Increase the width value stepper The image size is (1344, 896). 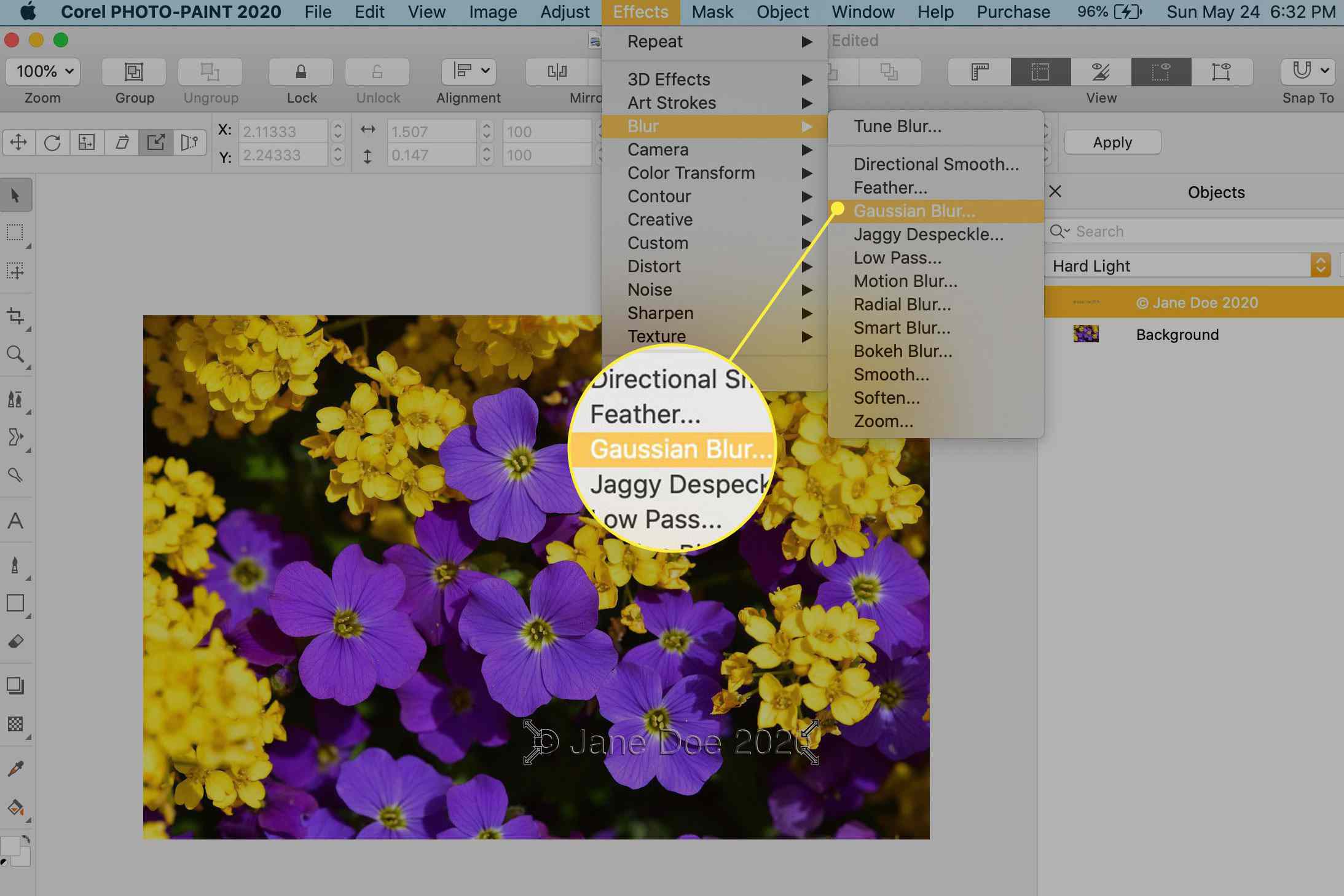[487, 127]
